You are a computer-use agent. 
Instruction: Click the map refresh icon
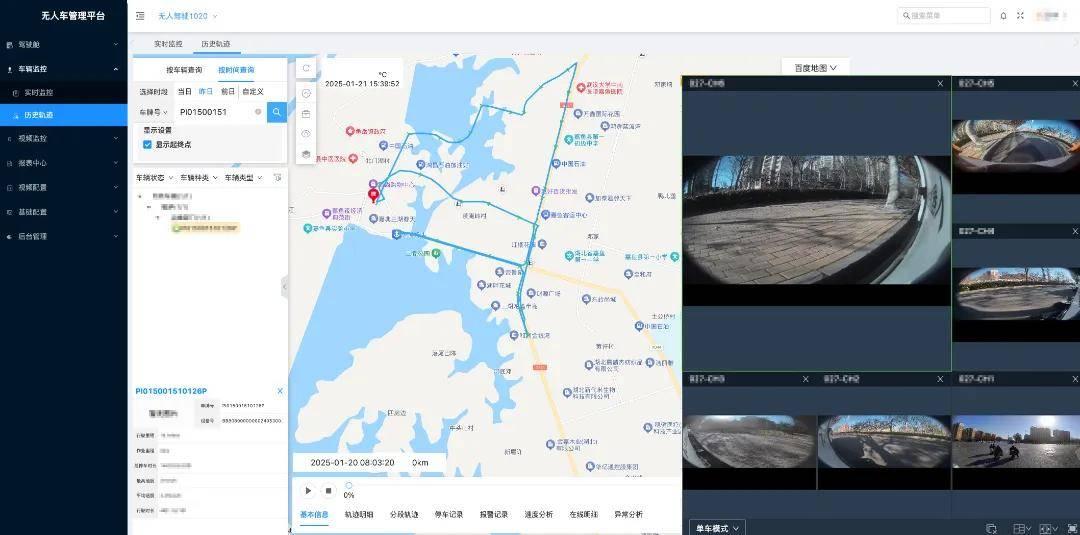tap(306, 69)
